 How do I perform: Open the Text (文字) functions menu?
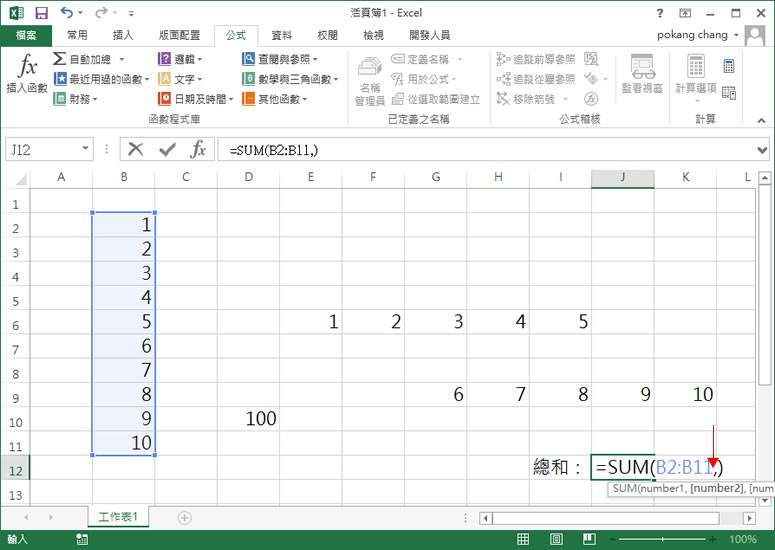[x=180, y=79]
